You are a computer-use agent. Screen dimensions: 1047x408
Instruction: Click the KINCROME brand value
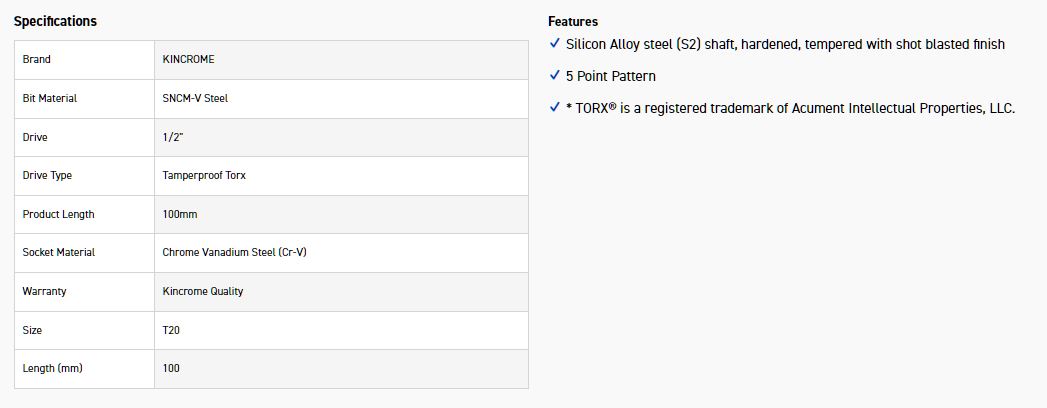[188, 59]
